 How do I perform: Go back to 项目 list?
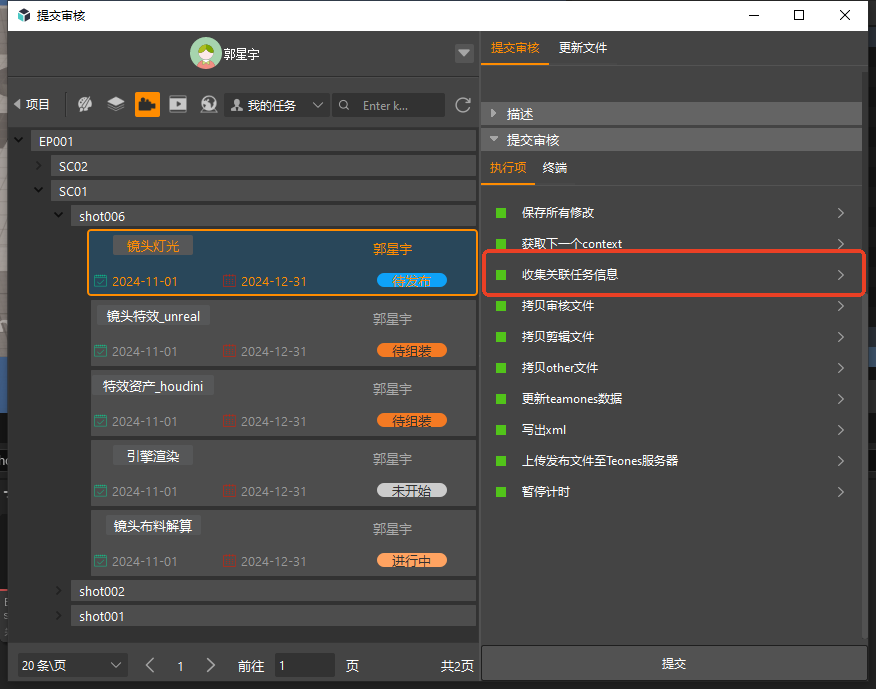click(32, 104)
